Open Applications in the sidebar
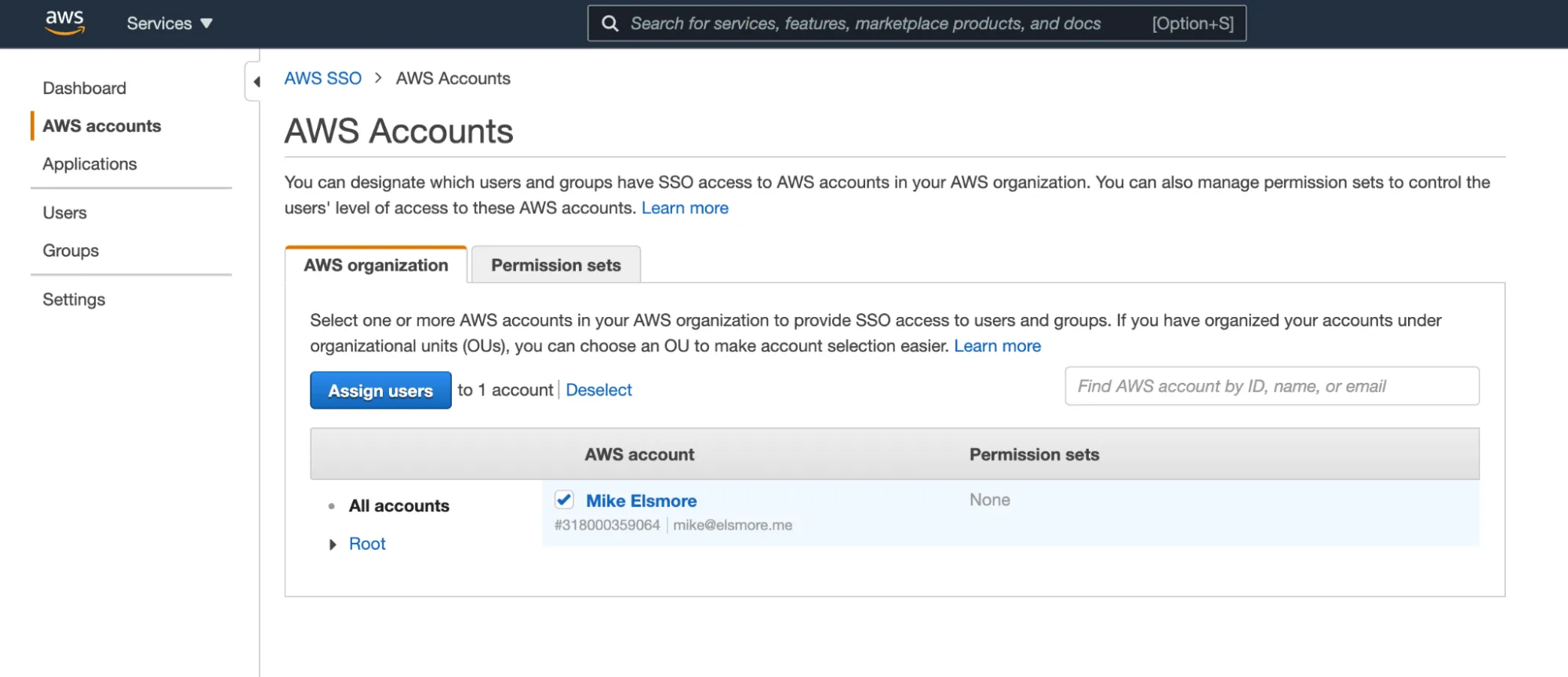Viewport: 1568px width, 677px height. pos(89,164)
